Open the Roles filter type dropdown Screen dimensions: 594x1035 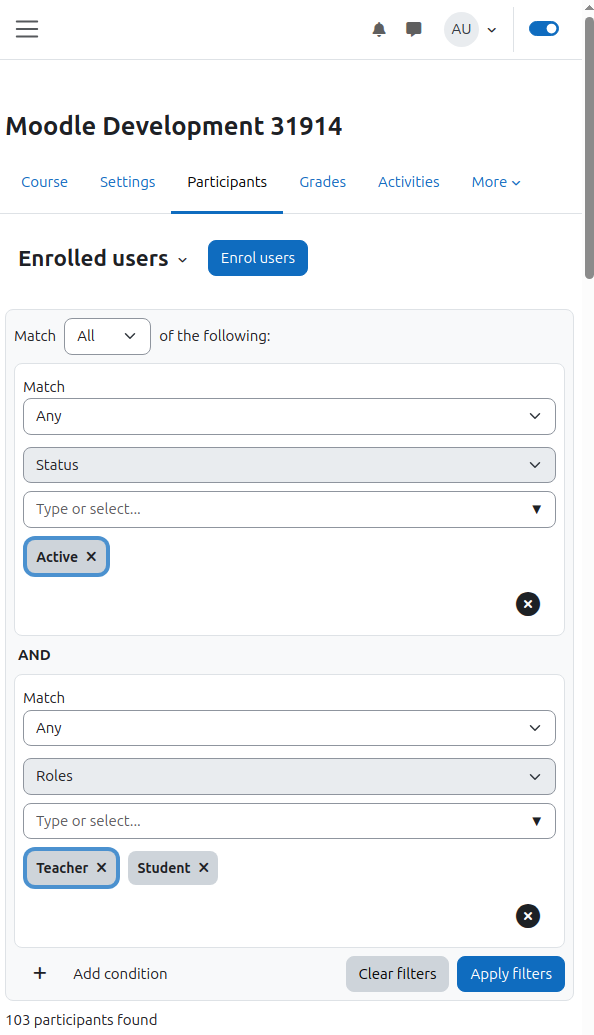click(289, 776)
